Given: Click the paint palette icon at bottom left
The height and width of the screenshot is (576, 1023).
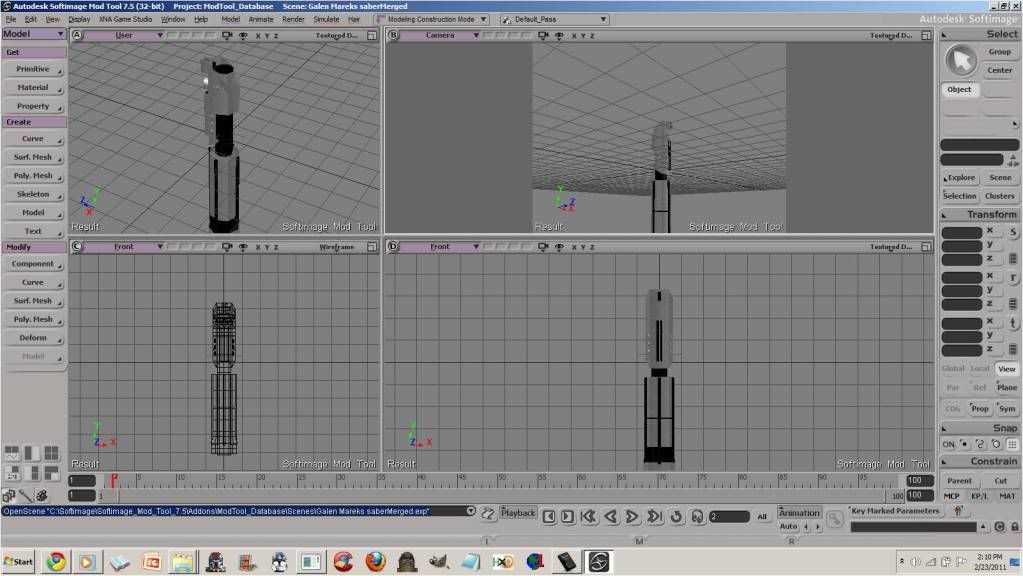Looking at the screenshot, I should click(x=41, y=496).
